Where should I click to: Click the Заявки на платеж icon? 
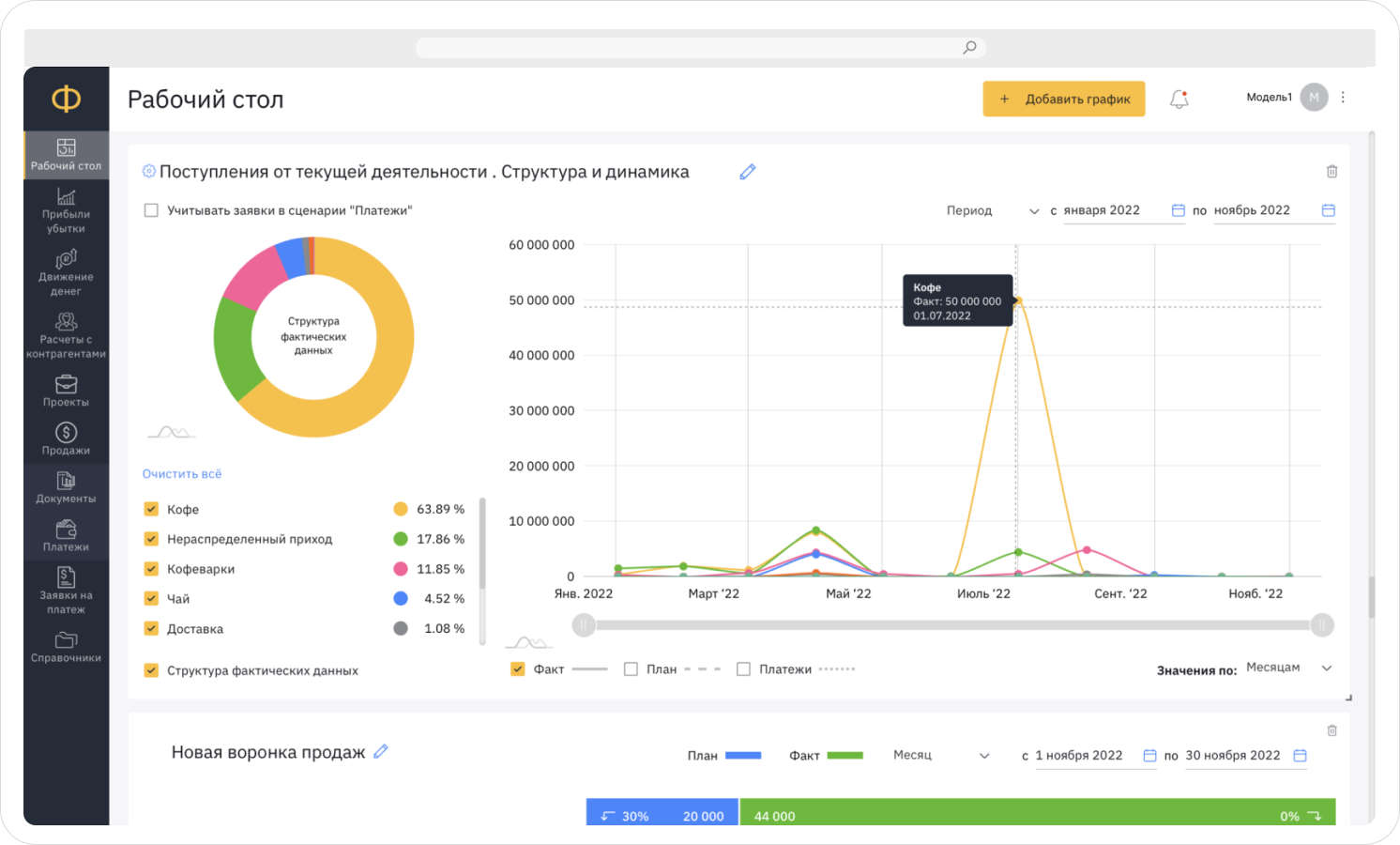point(66,576)
